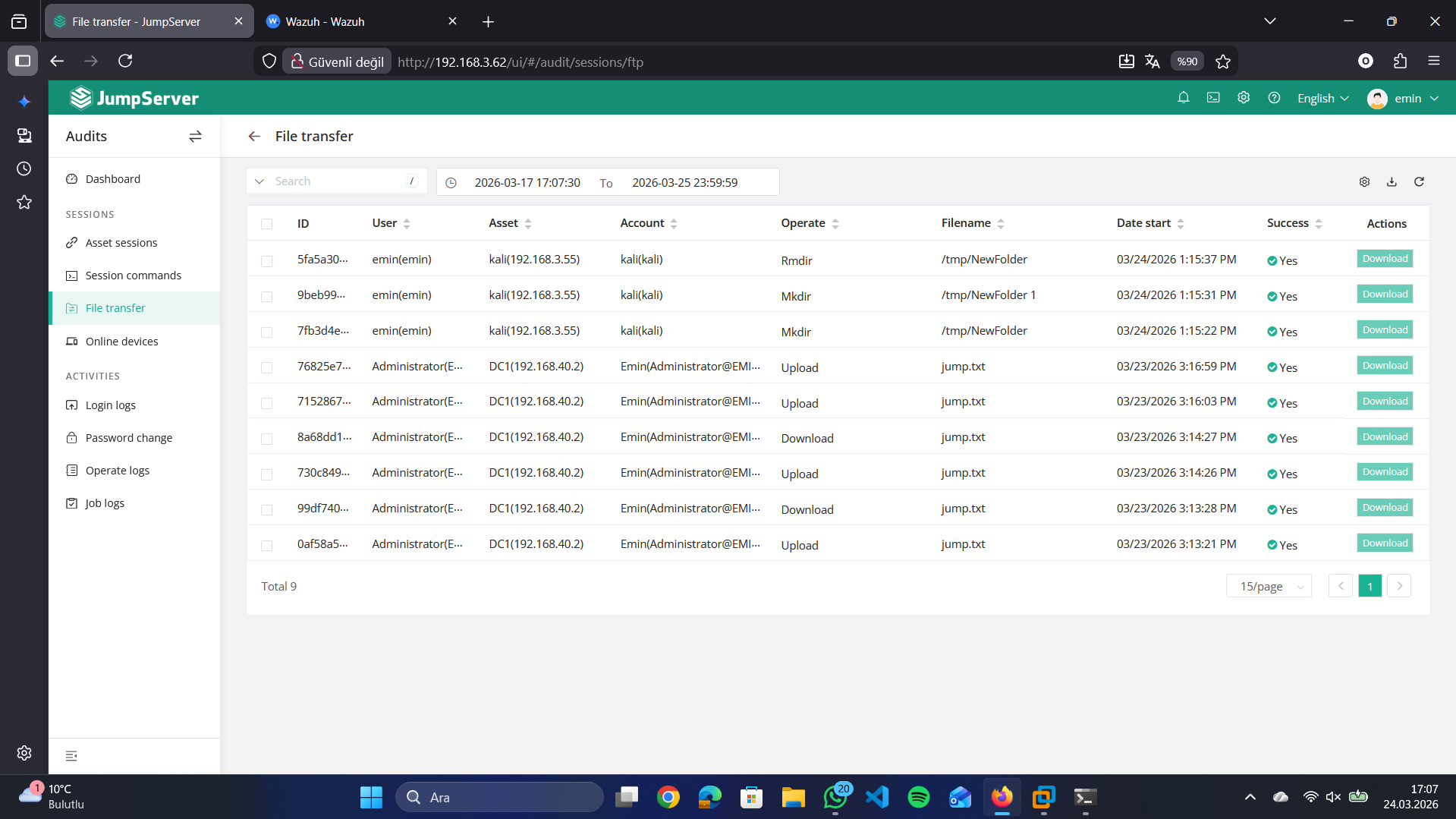This screenshot has height=819, width=1456.
Task: Expand the search filter options chevron
Action: [259, 181]
